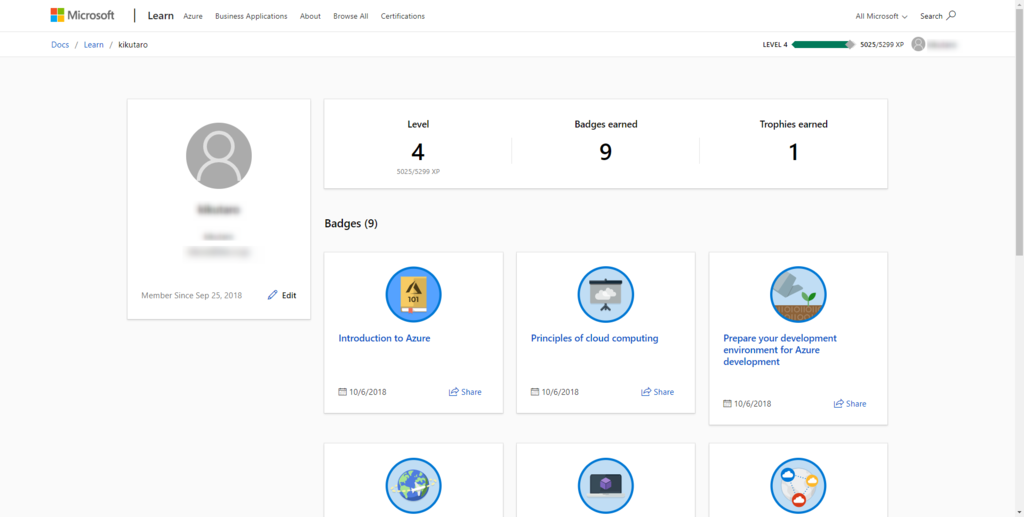Open the Principles of cloud computing badge icon
Screen dimensions: 1024x517
tap(605, 294)
